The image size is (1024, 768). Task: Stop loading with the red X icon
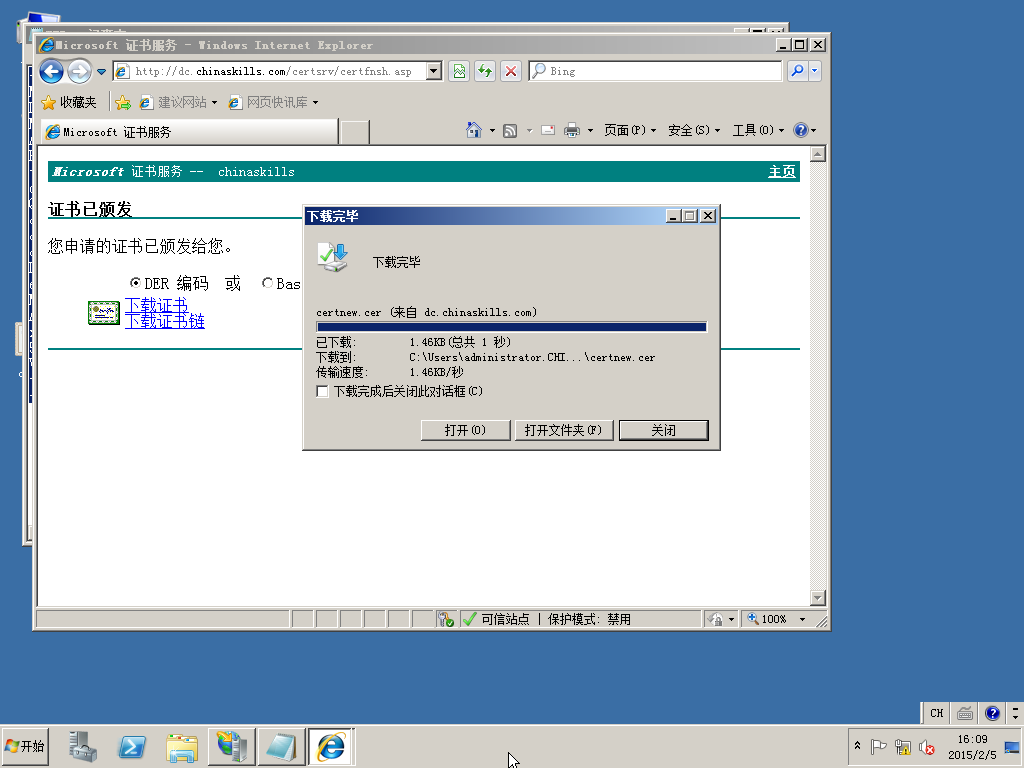(511, 71)
